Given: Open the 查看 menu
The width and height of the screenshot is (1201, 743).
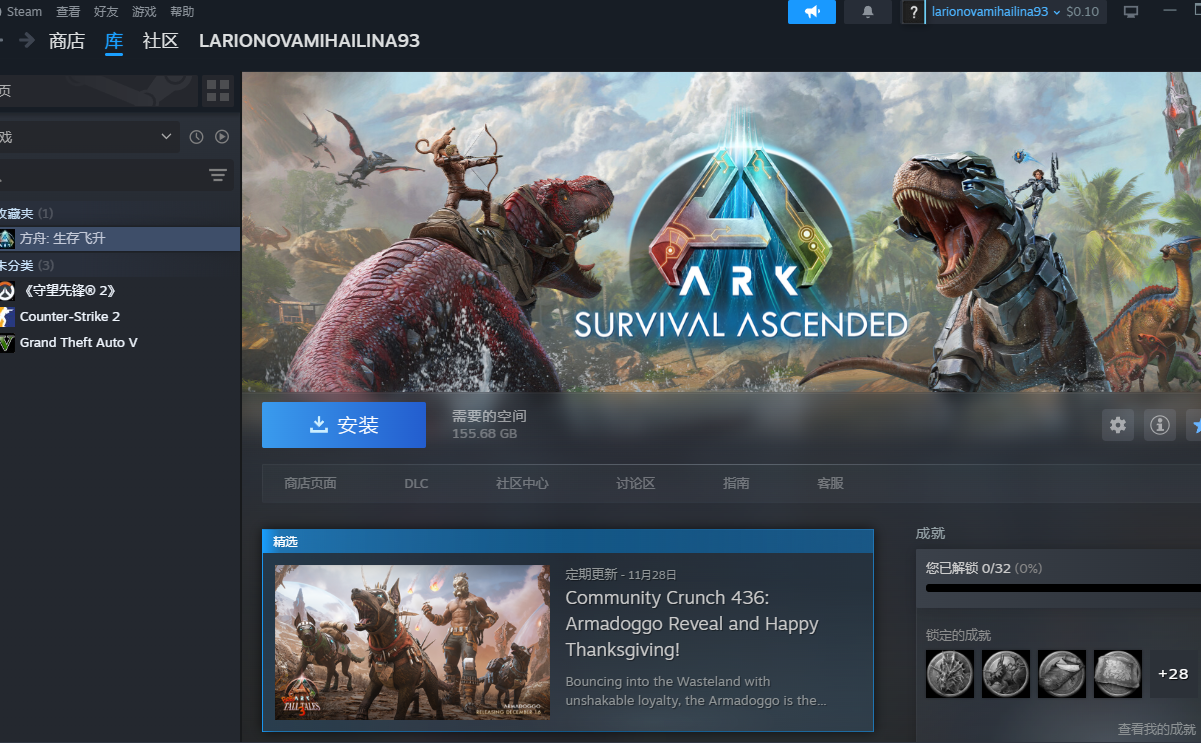Looking at the screenshot, I should pyautogui.click(x=68, y=12).
